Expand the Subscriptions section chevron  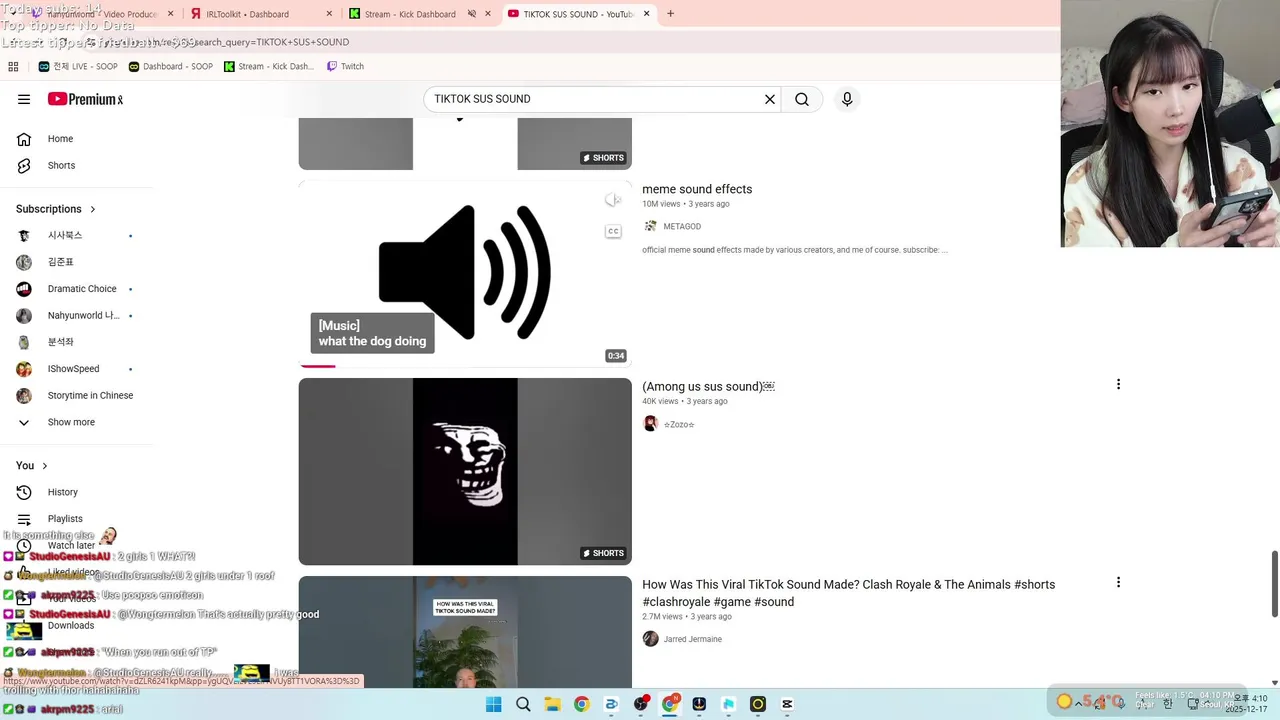point(93,209)
